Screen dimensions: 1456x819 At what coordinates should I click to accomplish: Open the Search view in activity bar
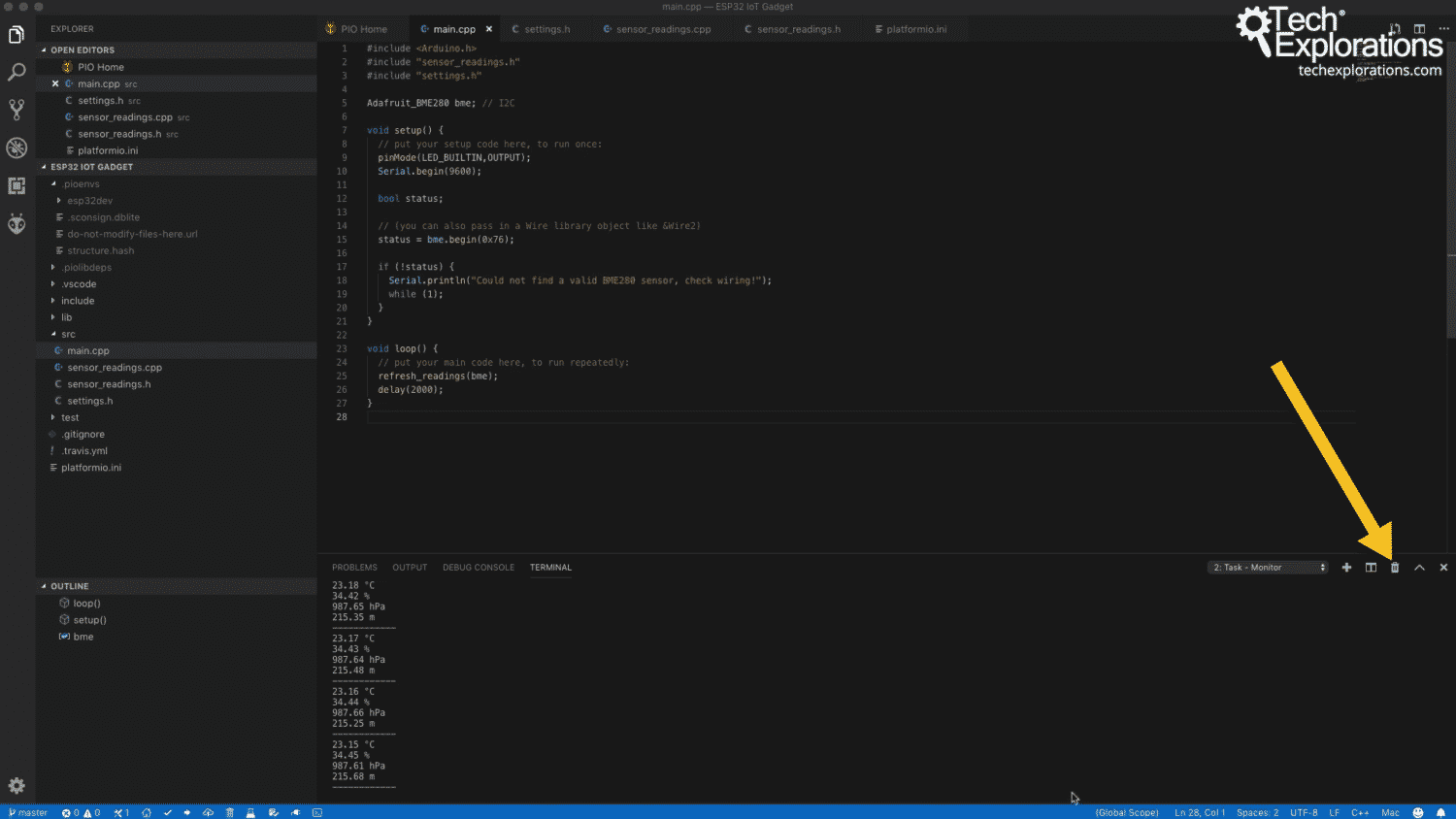[17, 72]
